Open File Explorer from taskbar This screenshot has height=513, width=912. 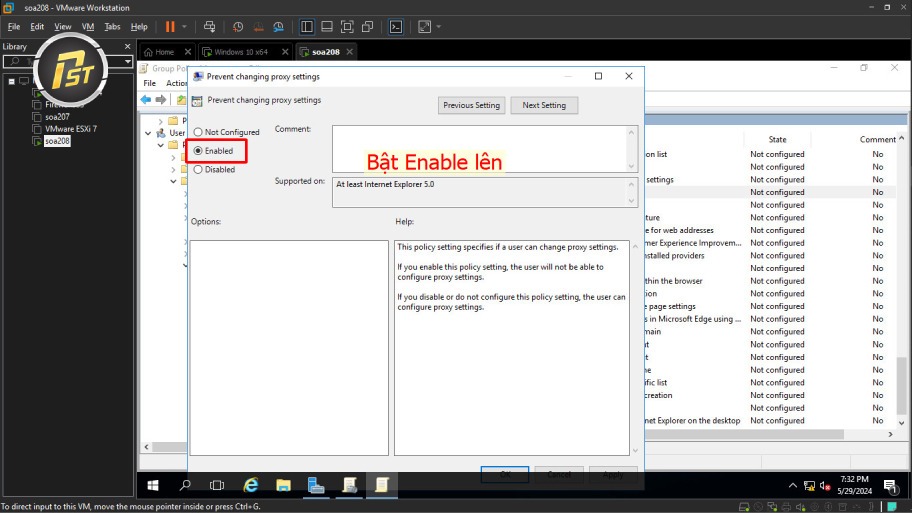pyautogui.click(x=283, y=485)
